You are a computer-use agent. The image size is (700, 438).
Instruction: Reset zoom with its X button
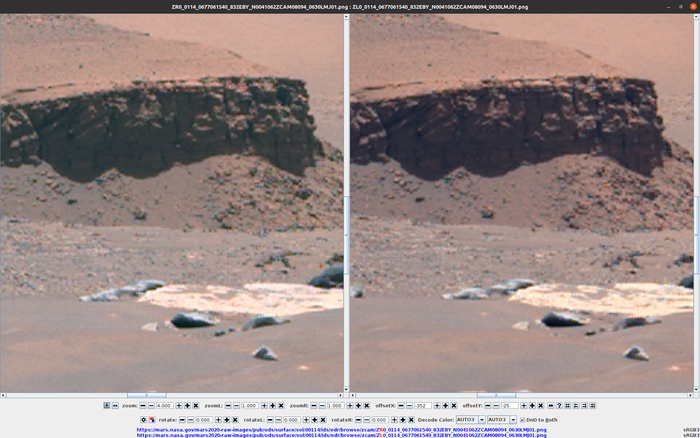point(196,406)
